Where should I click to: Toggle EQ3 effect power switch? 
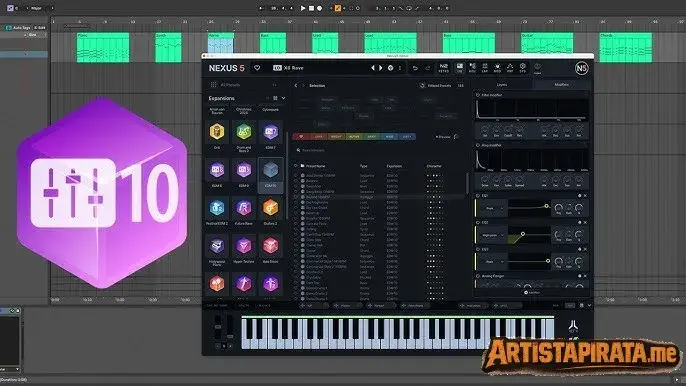pos(478,249)
